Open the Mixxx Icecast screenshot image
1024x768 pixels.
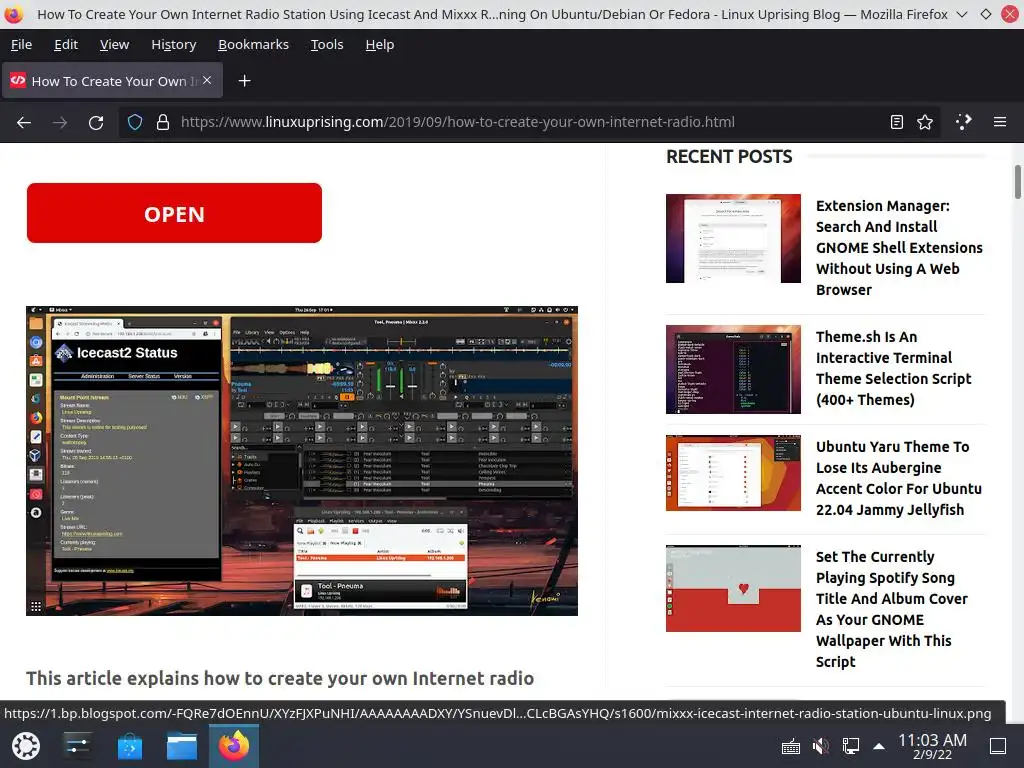302,460
